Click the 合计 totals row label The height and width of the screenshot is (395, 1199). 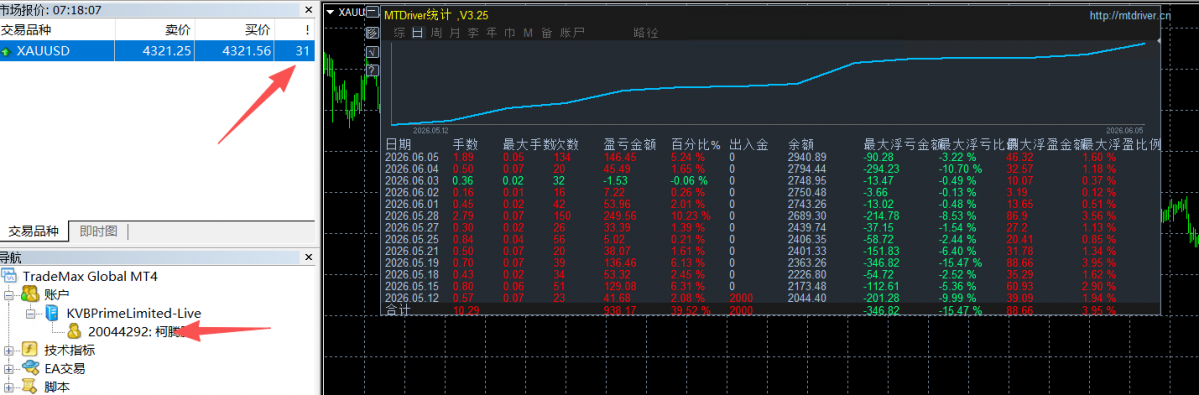click(398, 309)
